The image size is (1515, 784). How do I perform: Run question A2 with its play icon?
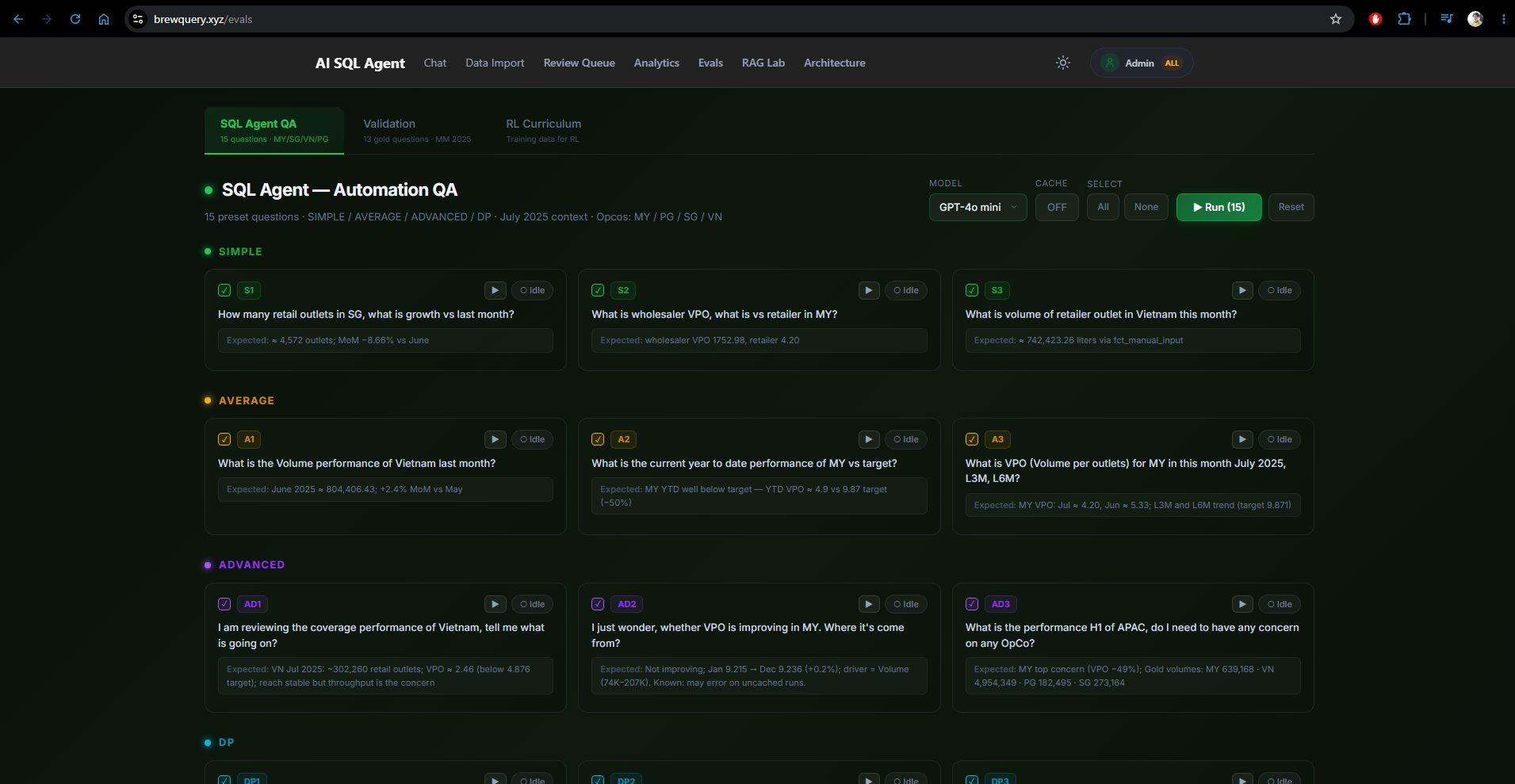pyautogui.click(x=869, y=439)
